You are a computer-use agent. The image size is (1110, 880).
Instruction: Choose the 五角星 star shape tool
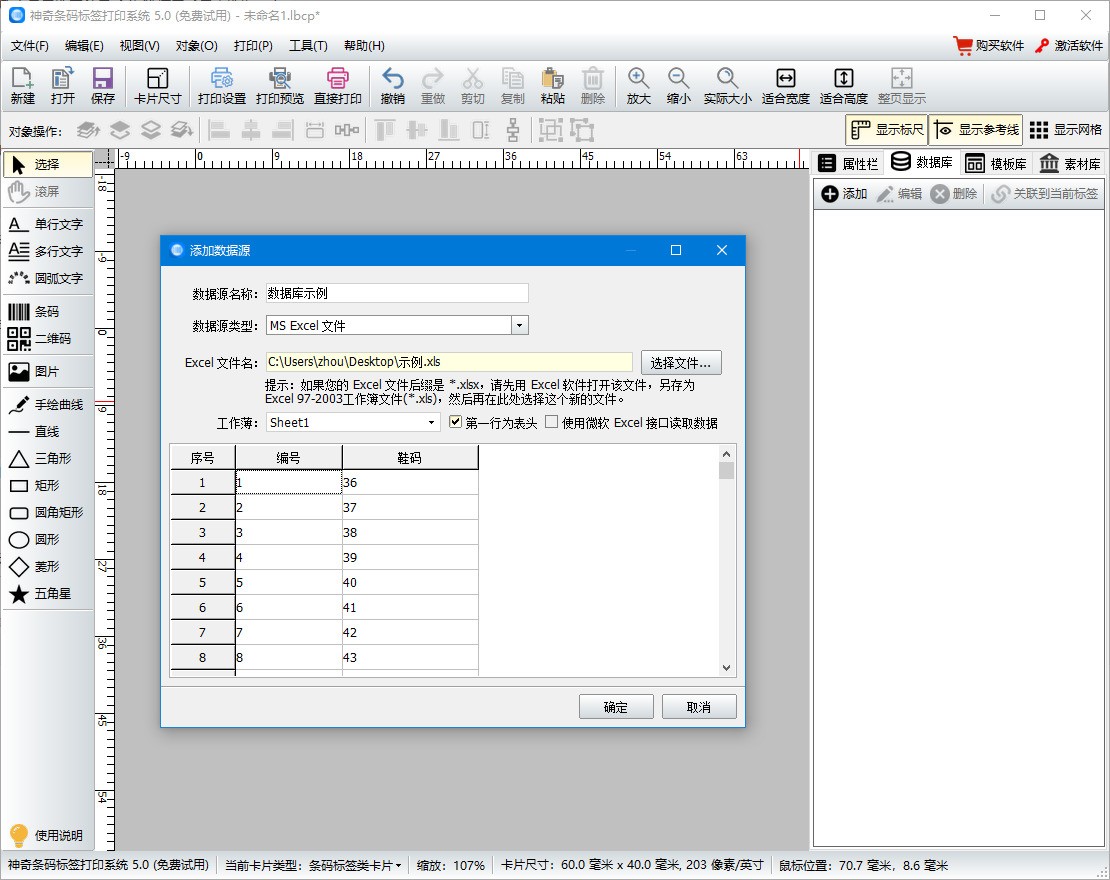pyautogui.click(x=46, y=594)
